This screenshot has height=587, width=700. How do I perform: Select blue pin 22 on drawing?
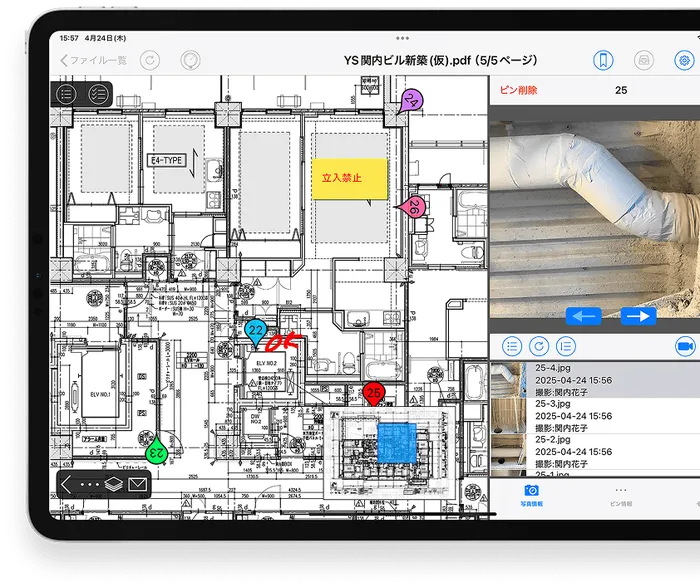pos(256,332)
